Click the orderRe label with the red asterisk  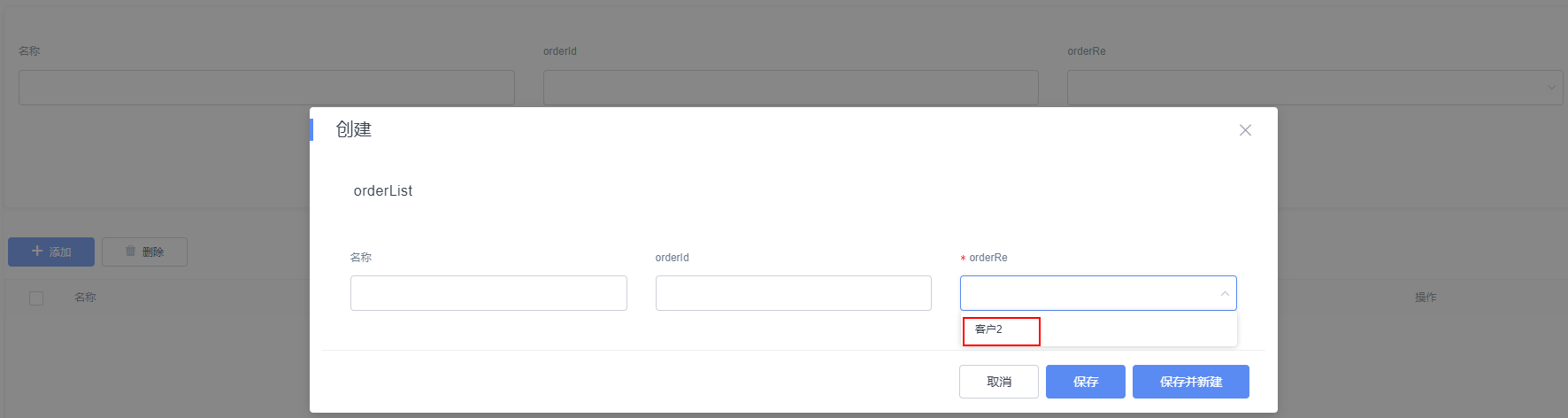tap(988, 258)
